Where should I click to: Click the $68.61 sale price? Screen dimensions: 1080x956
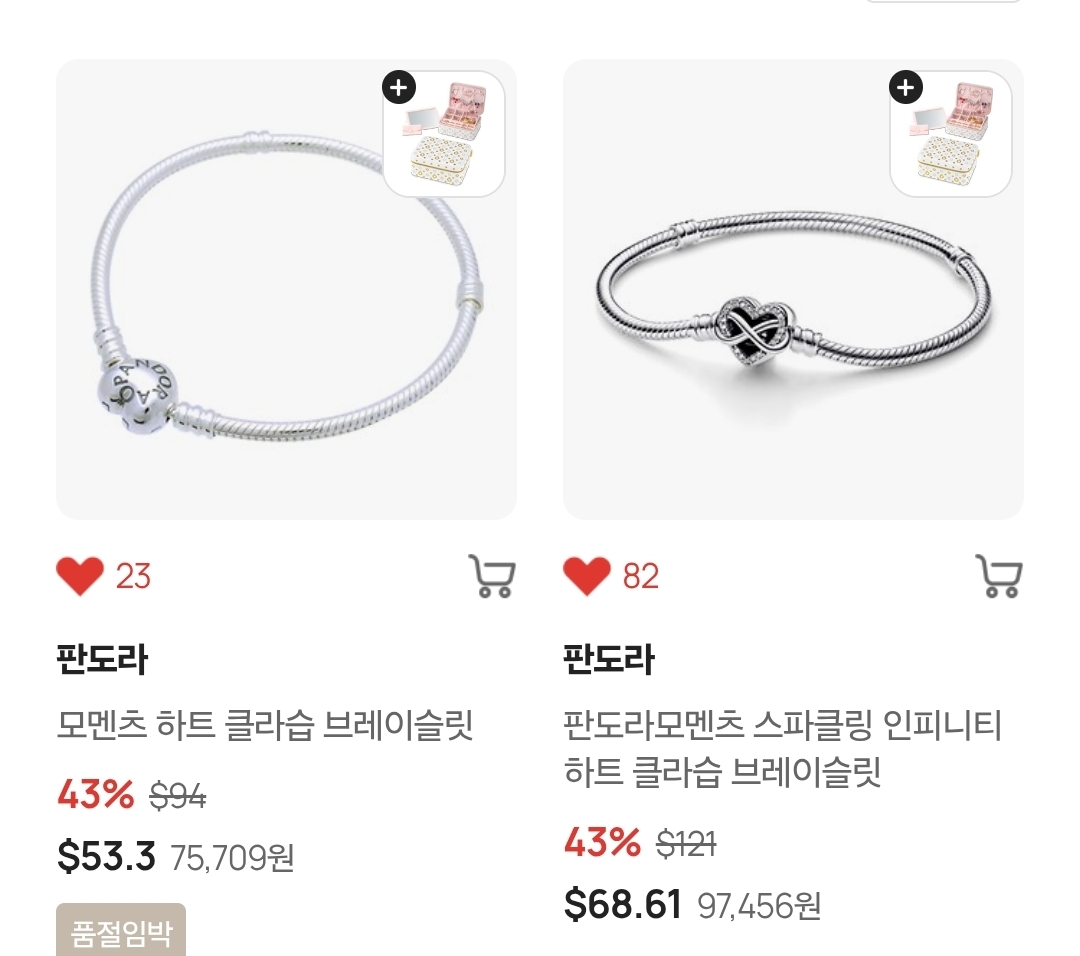point(623,904)
